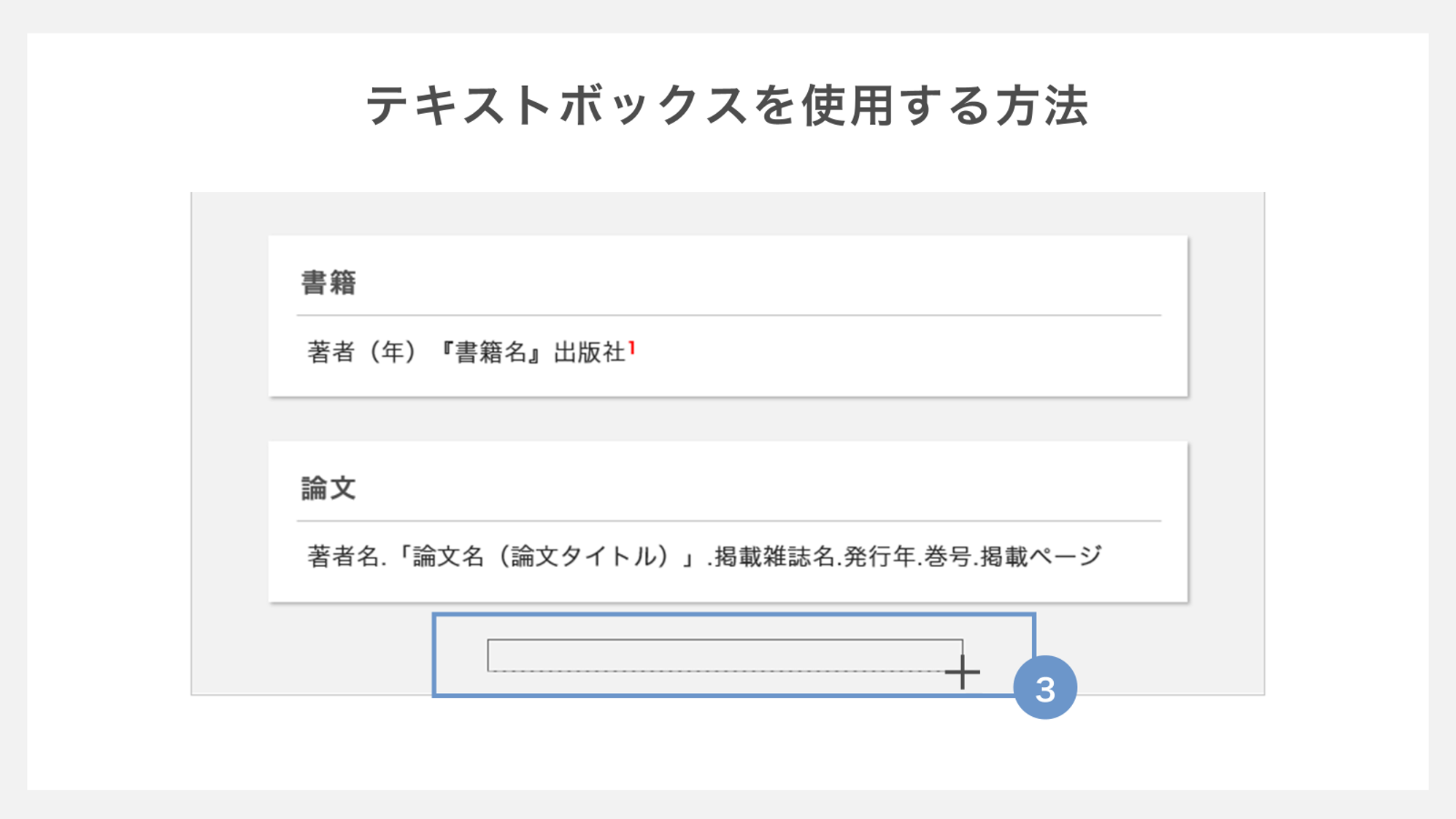The image size is (1456, 819).
Task: Click the red footnote superscript 1
Action: tap(632, 348)
